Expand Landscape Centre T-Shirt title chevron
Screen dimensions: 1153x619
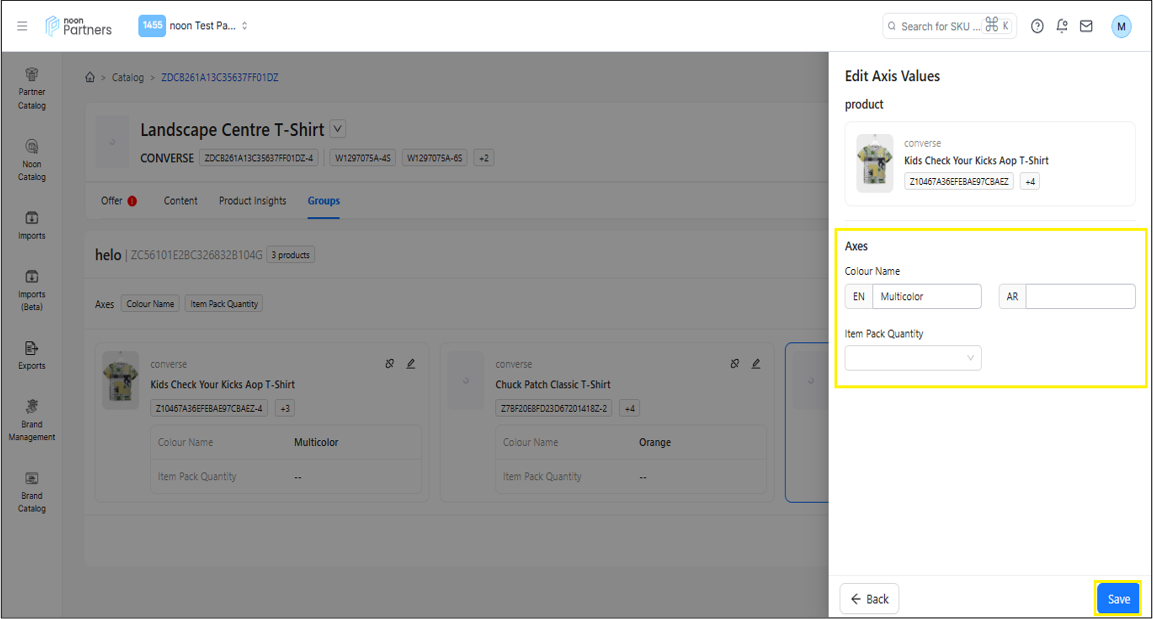(338, 129)
